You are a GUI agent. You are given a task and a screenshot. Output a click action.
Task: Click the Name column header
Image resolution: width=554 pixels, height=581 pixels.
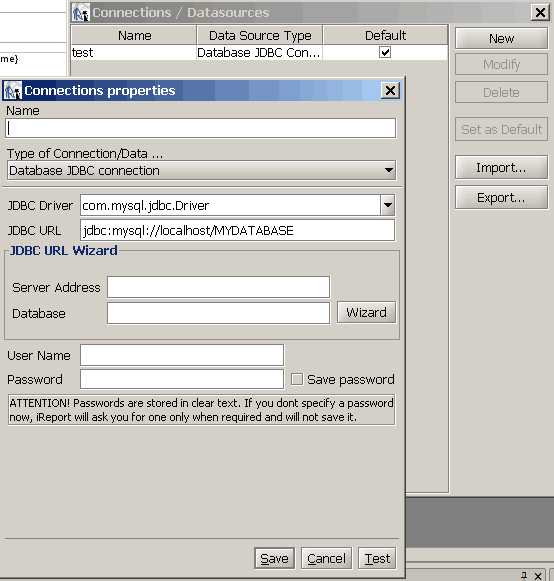pos(134,36)
